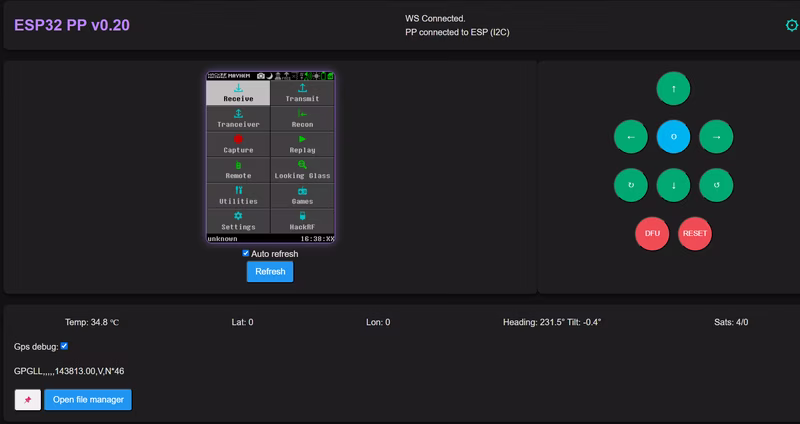Click the moon sleep icon in device status bar
Screen dimensions: 800x424
pyautogui.click(x=270, y=76)
